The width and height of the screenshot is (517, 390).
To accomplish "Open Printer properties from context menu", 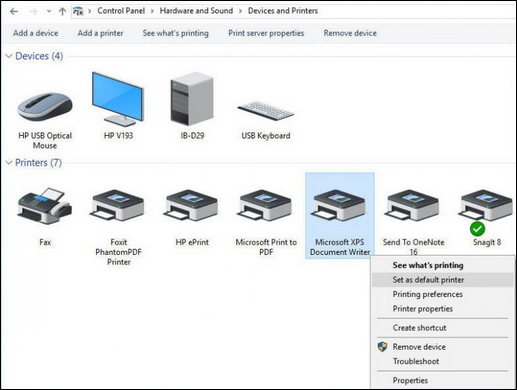I will (x=423, y=309).
